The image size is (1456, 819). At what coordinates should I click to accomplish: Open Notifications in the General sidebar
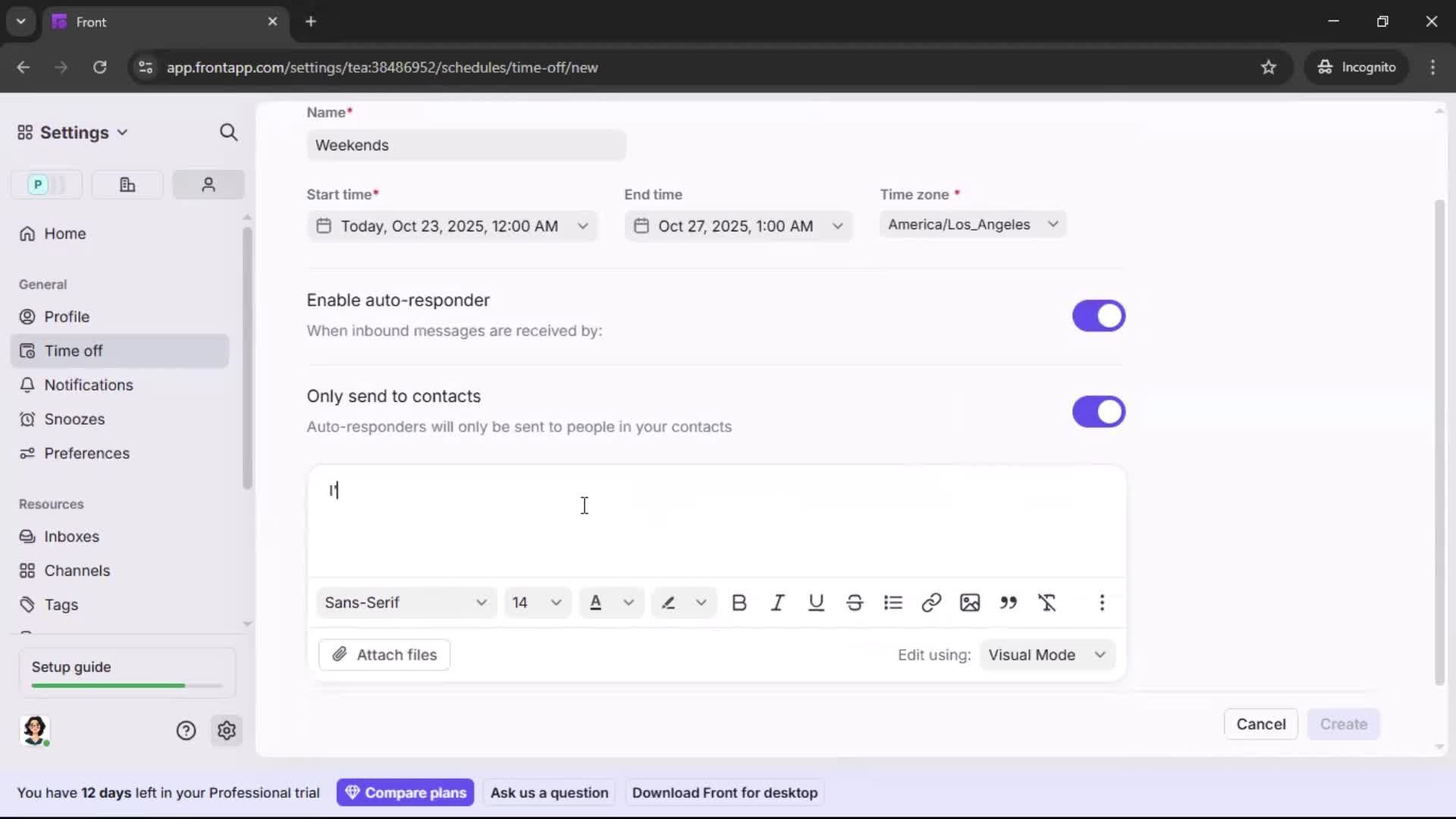pyautogui.click(x=86, y=384)
